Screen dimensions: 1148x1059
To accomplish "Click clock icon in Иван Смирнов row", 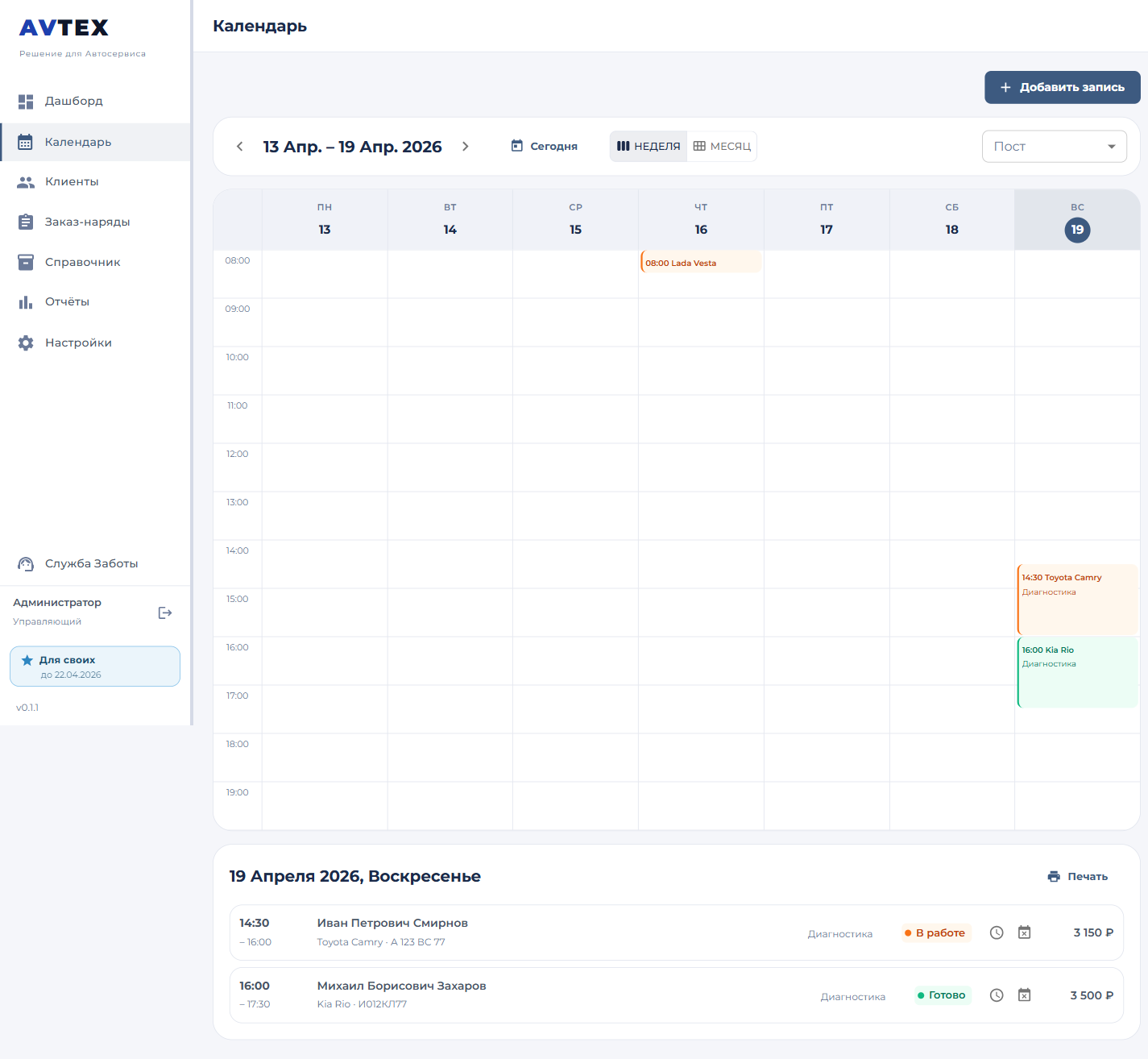I will pos(997,932).
